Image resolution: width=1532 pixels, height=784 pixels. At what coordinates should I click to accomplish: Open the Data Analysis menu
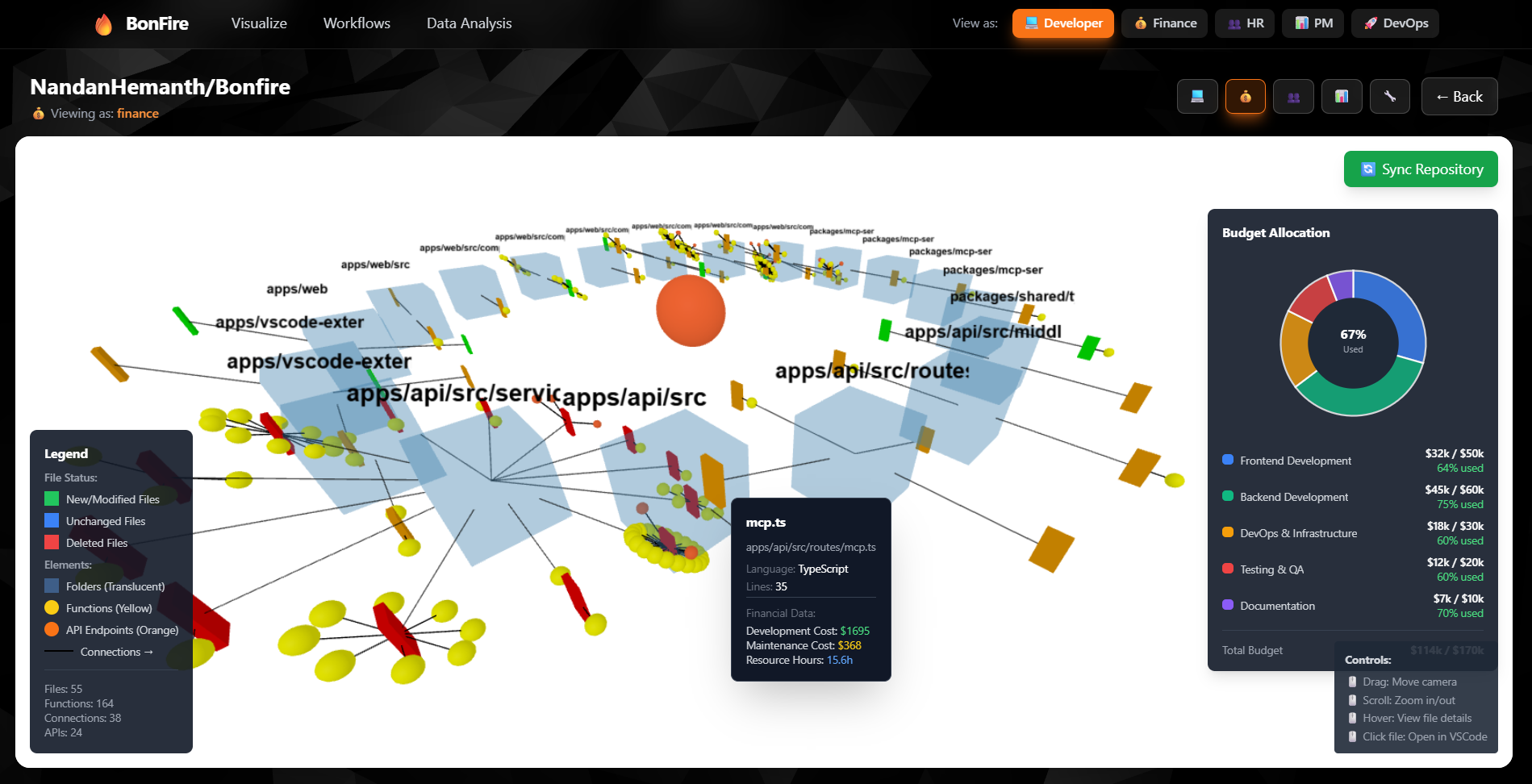click(469, 23)
